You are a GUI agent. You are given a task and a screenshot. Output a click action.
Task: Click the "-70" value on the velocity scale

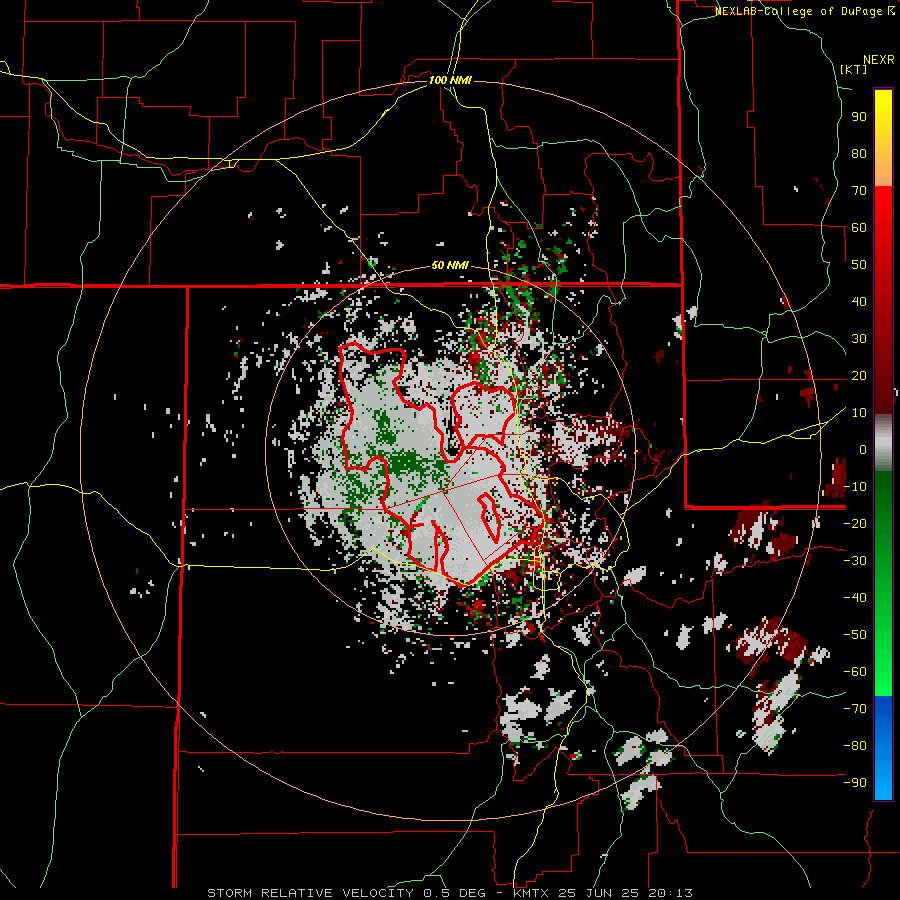click(855, 709)
